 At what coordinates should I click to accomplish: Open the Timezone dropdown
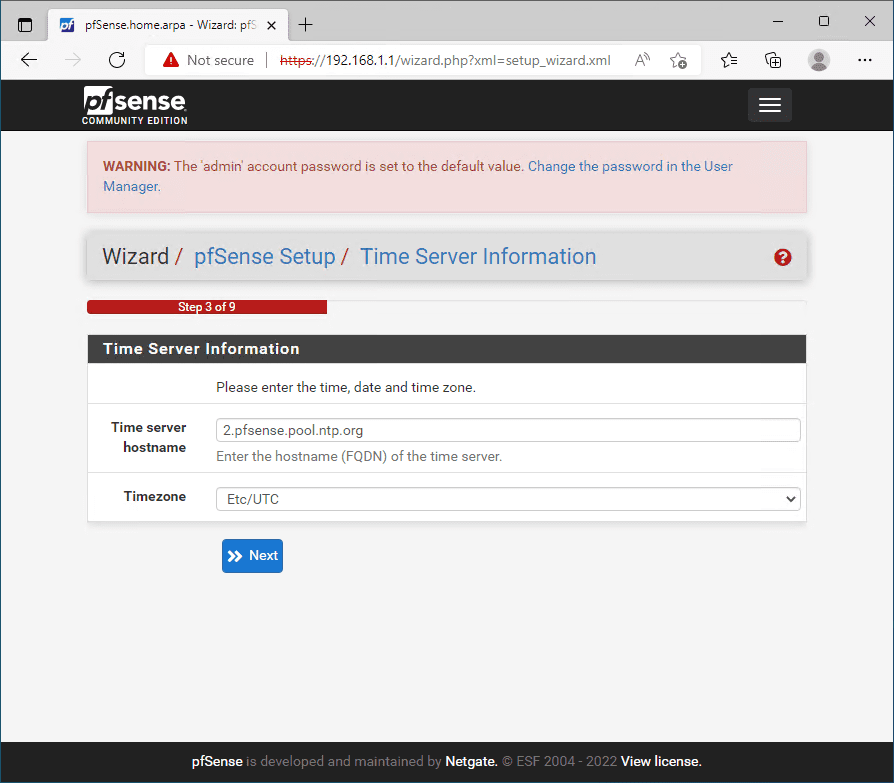[x=508, y=498]
